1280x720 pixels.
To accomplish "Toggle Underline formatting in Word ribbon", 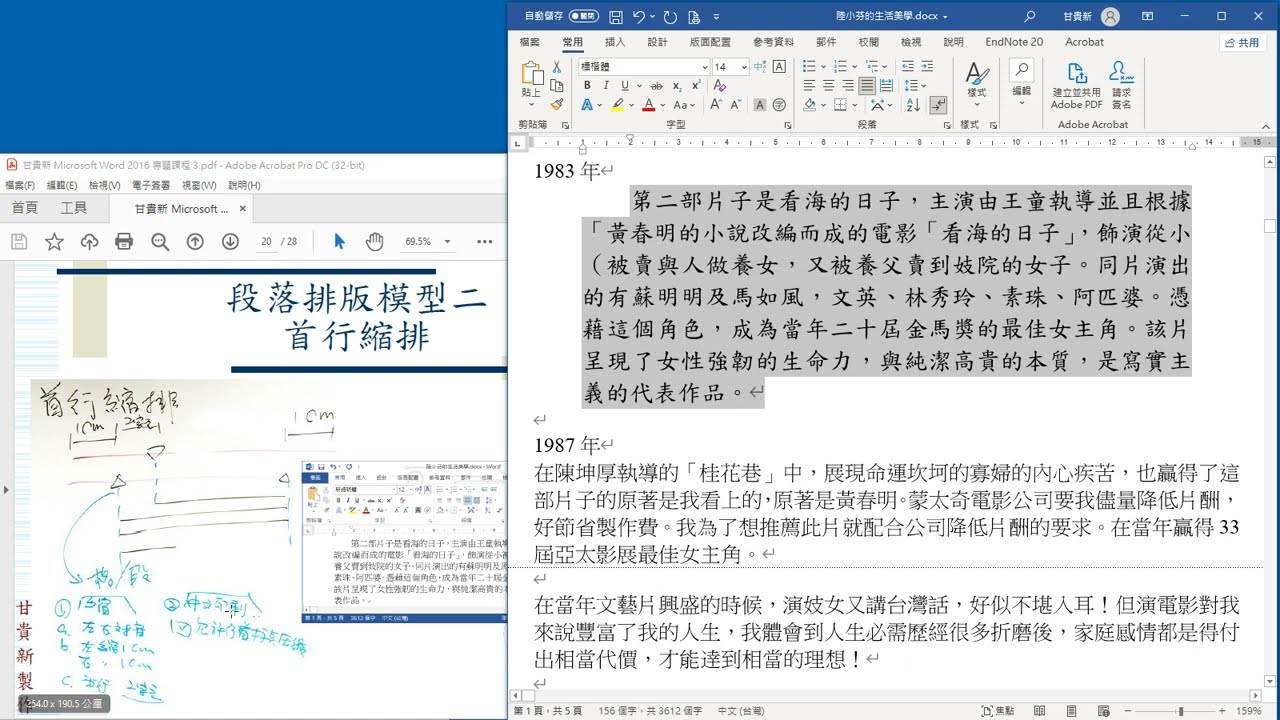I will 624,86.
